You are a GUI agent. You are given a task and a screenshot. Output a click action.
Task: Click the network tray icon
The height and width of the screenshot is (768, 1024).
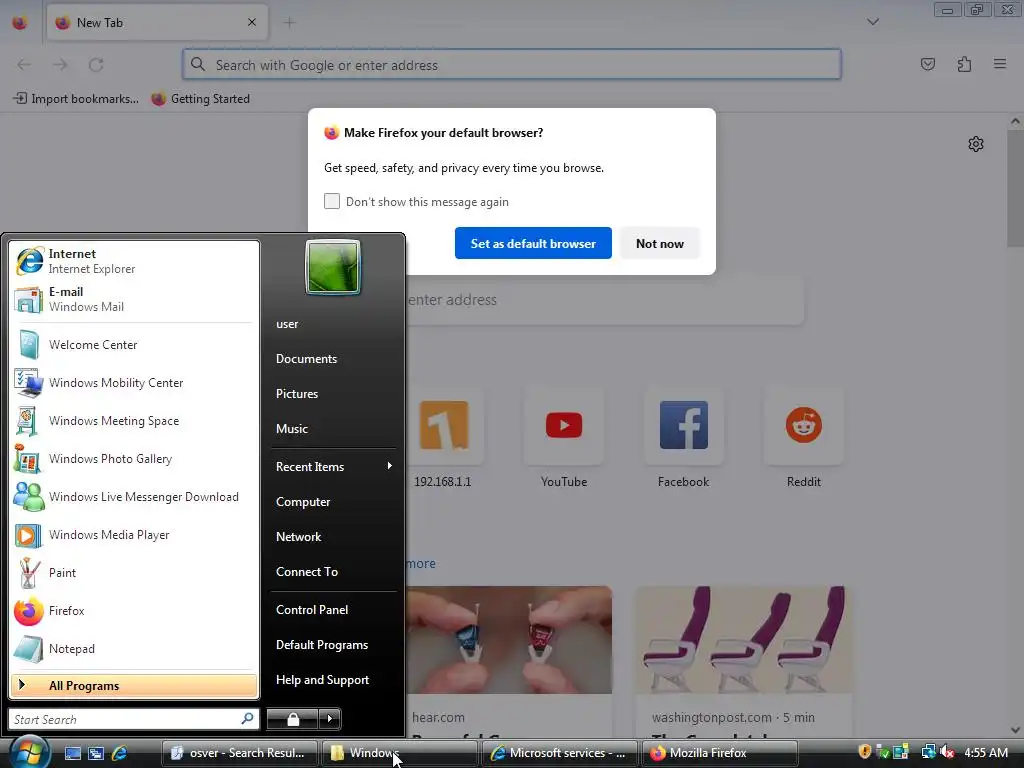[x=928, y=752]
